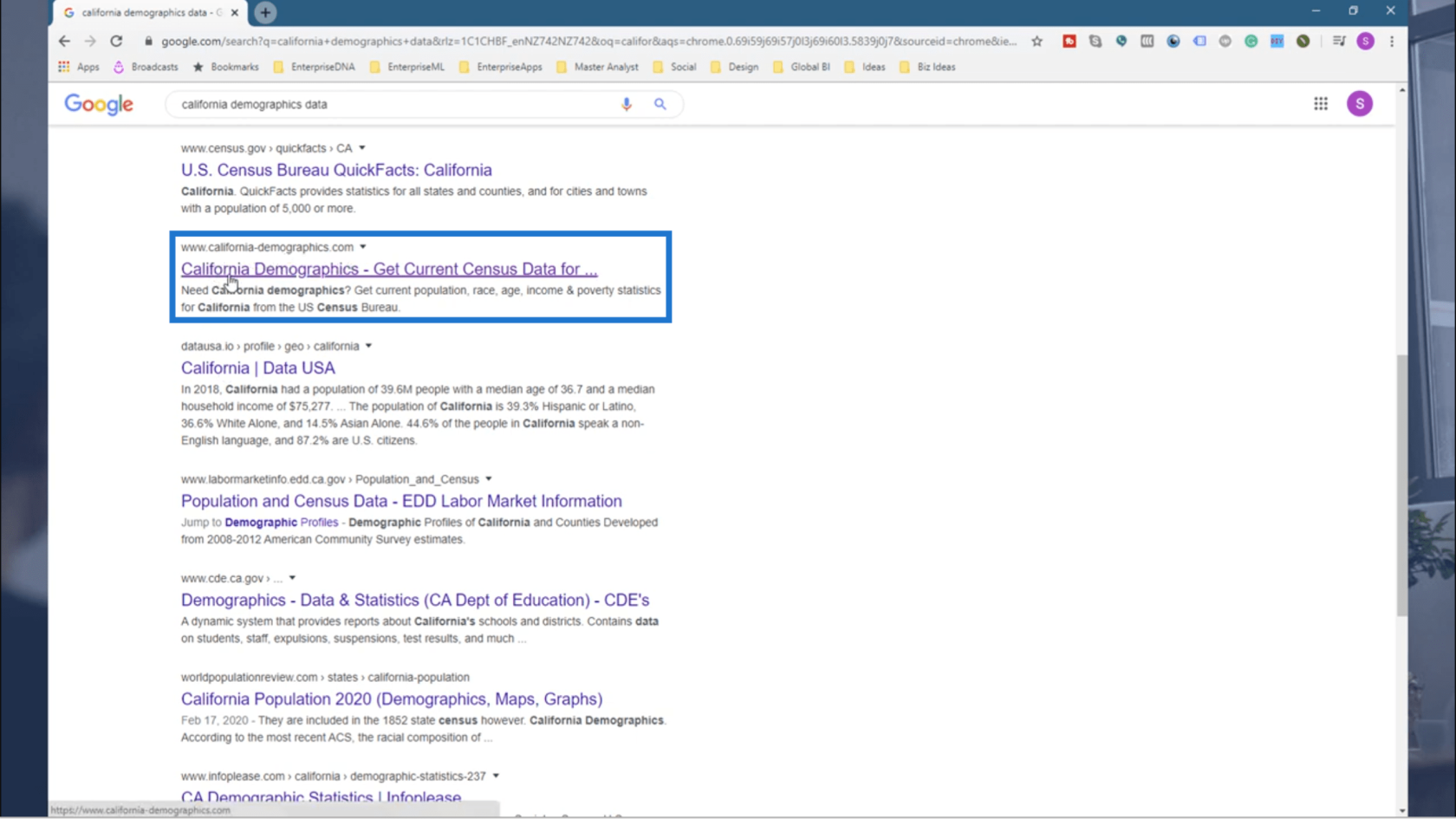Open U.S. Census Bureau QuickFacts link
The width and height of the screenshot is (1456, 819).
click(x=336, y=170)
